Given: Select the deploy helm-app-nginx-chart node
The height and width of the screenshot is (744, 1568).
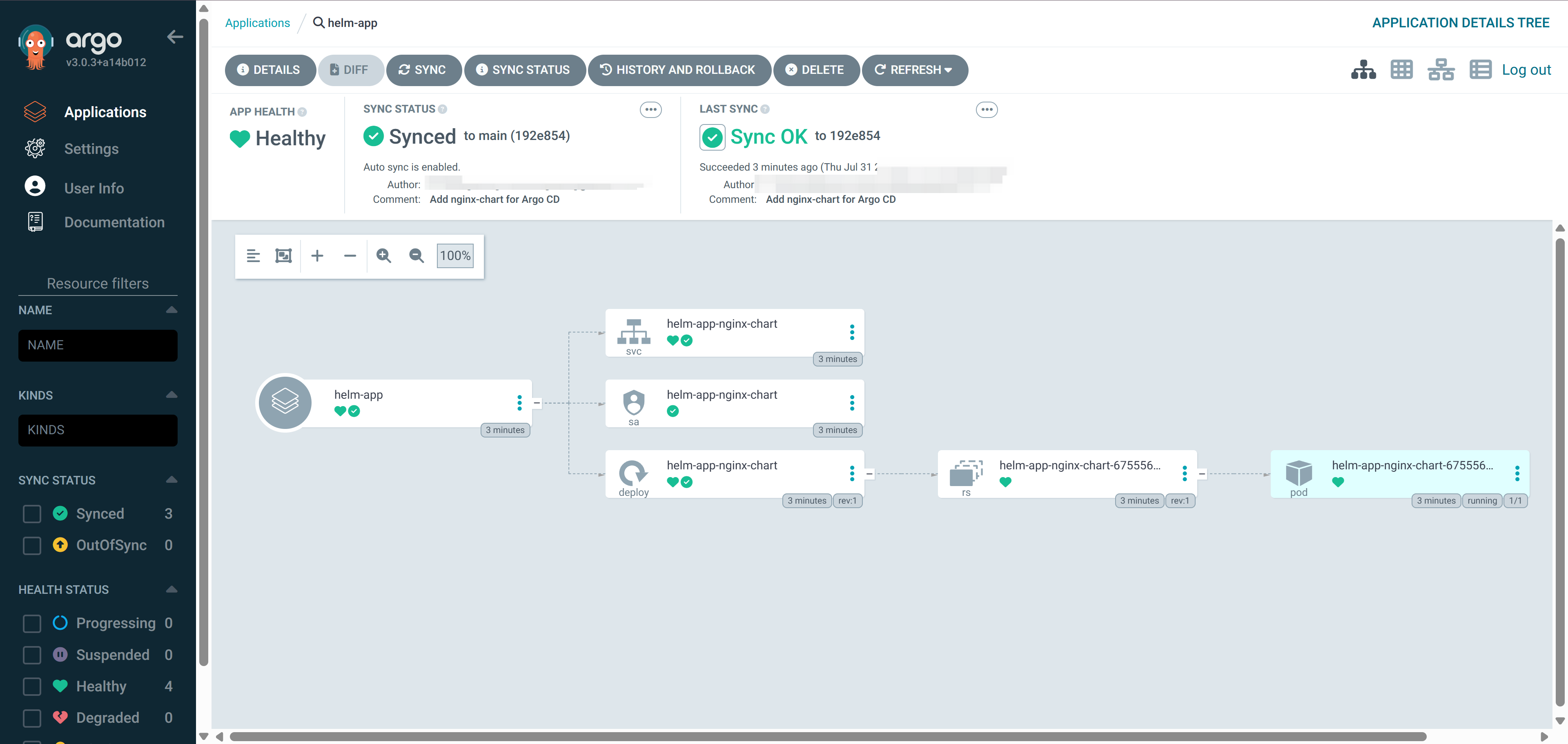Looking at the screenshot, I should coord(734,474).
